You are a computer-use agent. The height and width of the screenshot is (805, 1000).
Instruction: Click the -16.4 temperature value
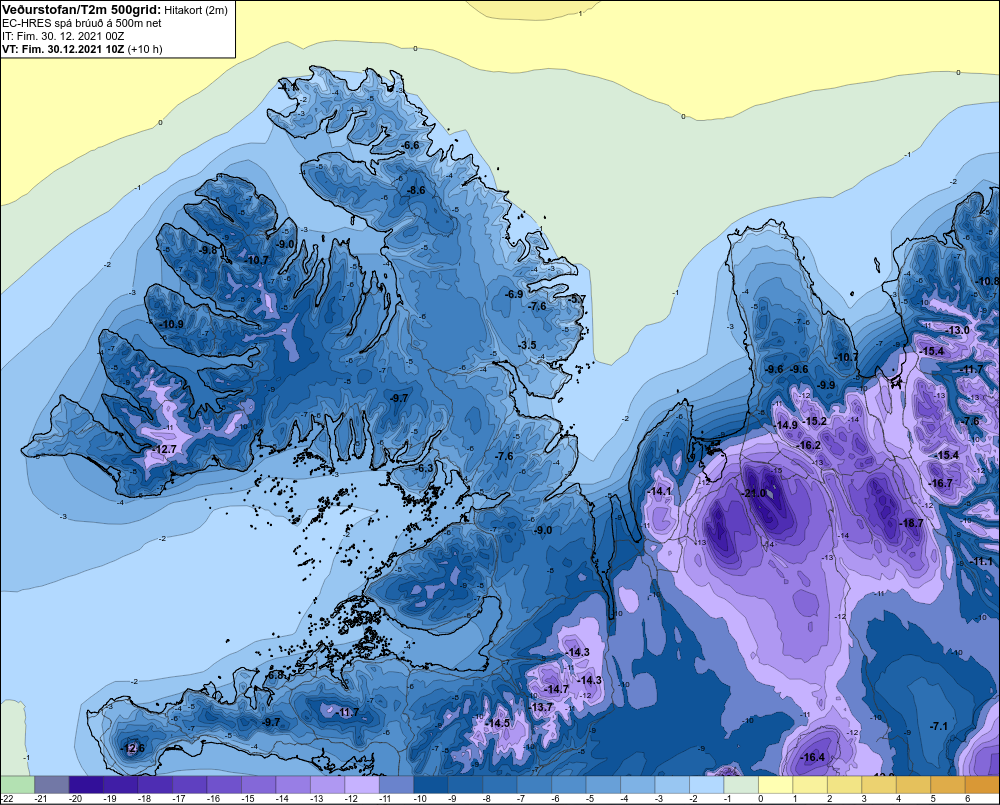coord(813,757)
